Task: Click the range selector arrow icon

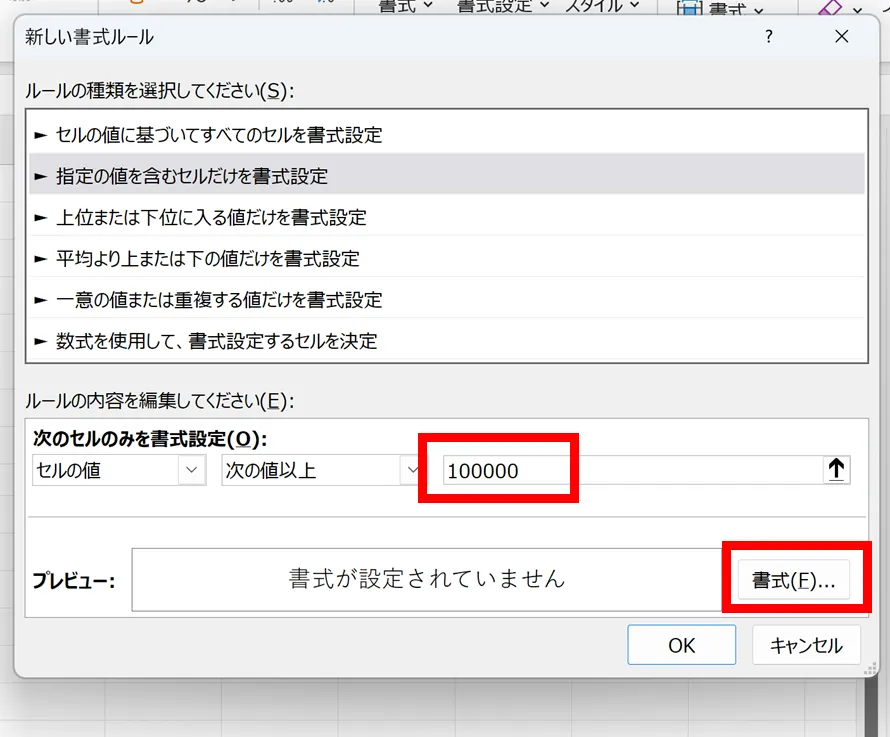Action: click(837, 470)
